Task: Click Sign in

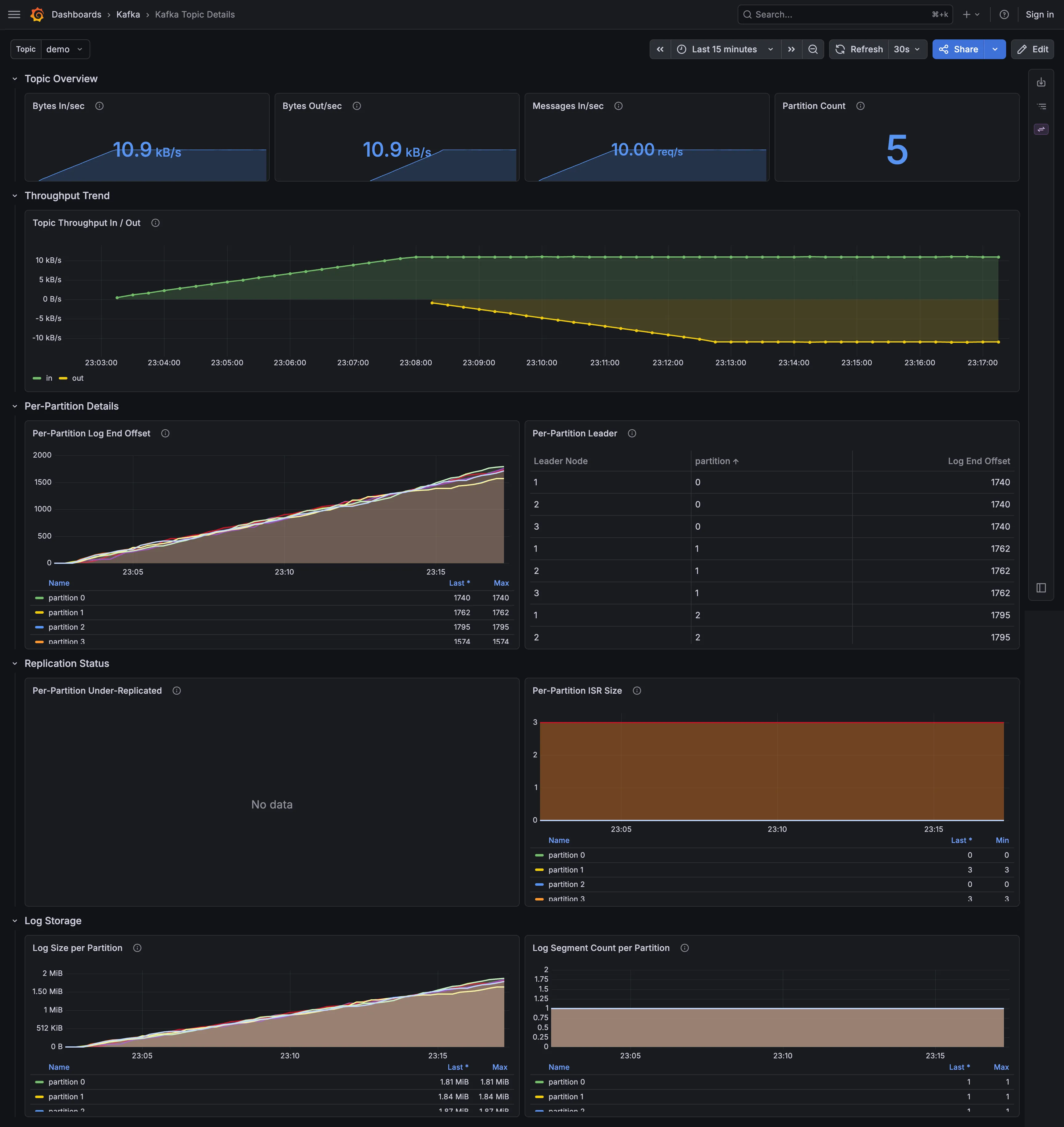Action: point(1039,15)
